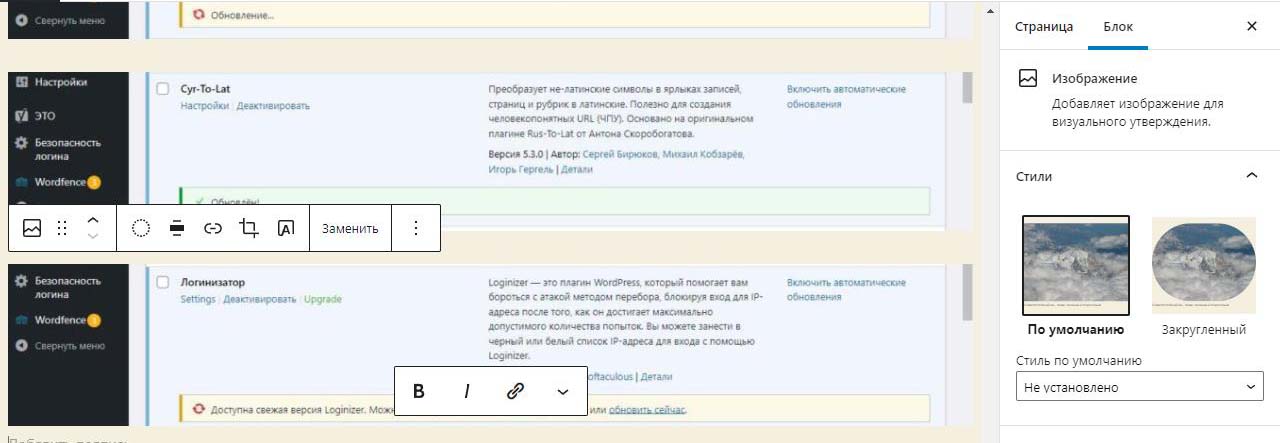Insert link using block toolbar link icon

point(213,228)
